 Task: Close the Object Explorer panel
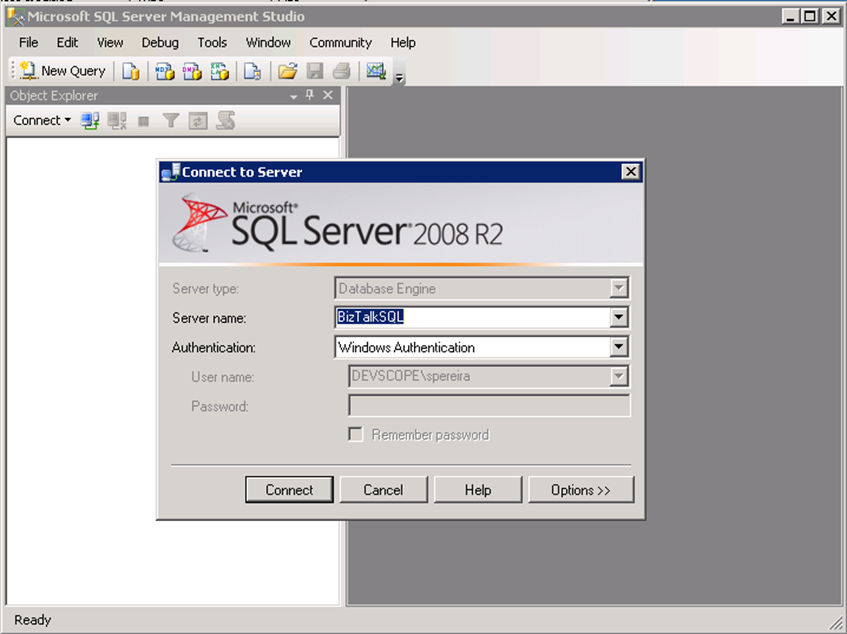pyautogui.click(x=328, y=95)
